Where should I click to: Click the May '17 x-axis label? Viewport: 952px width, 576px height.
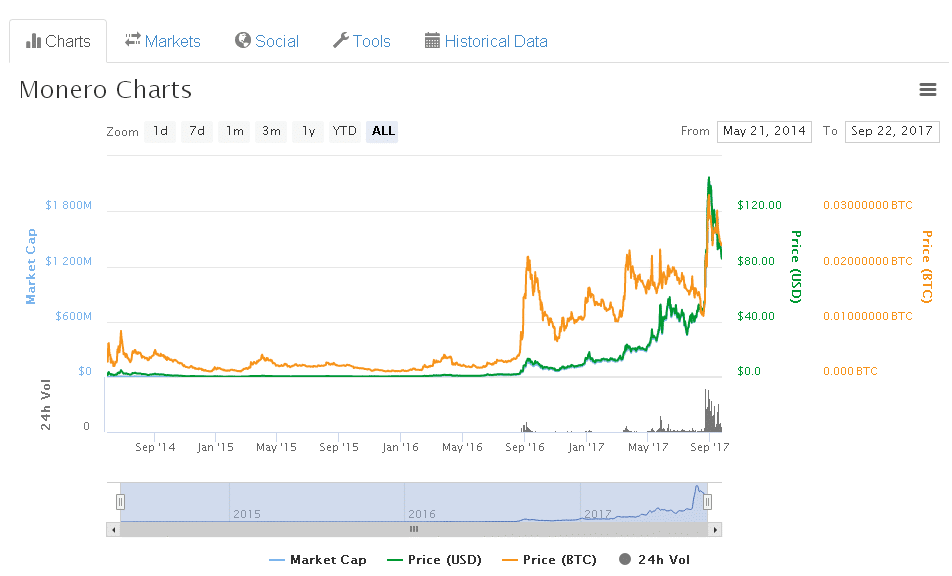pyautogui.click(x=648, y=447)
